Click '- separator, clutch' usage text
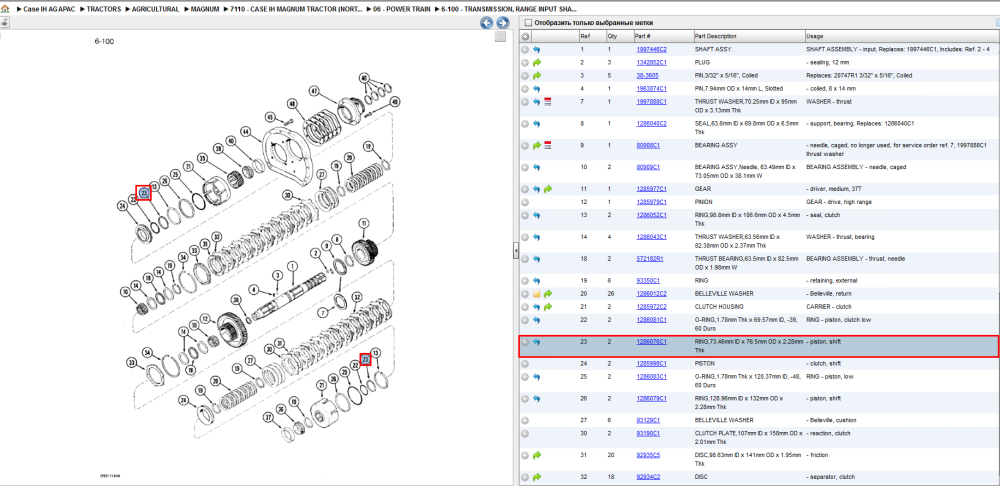The image size is (1000, 486). click(831, 477)
